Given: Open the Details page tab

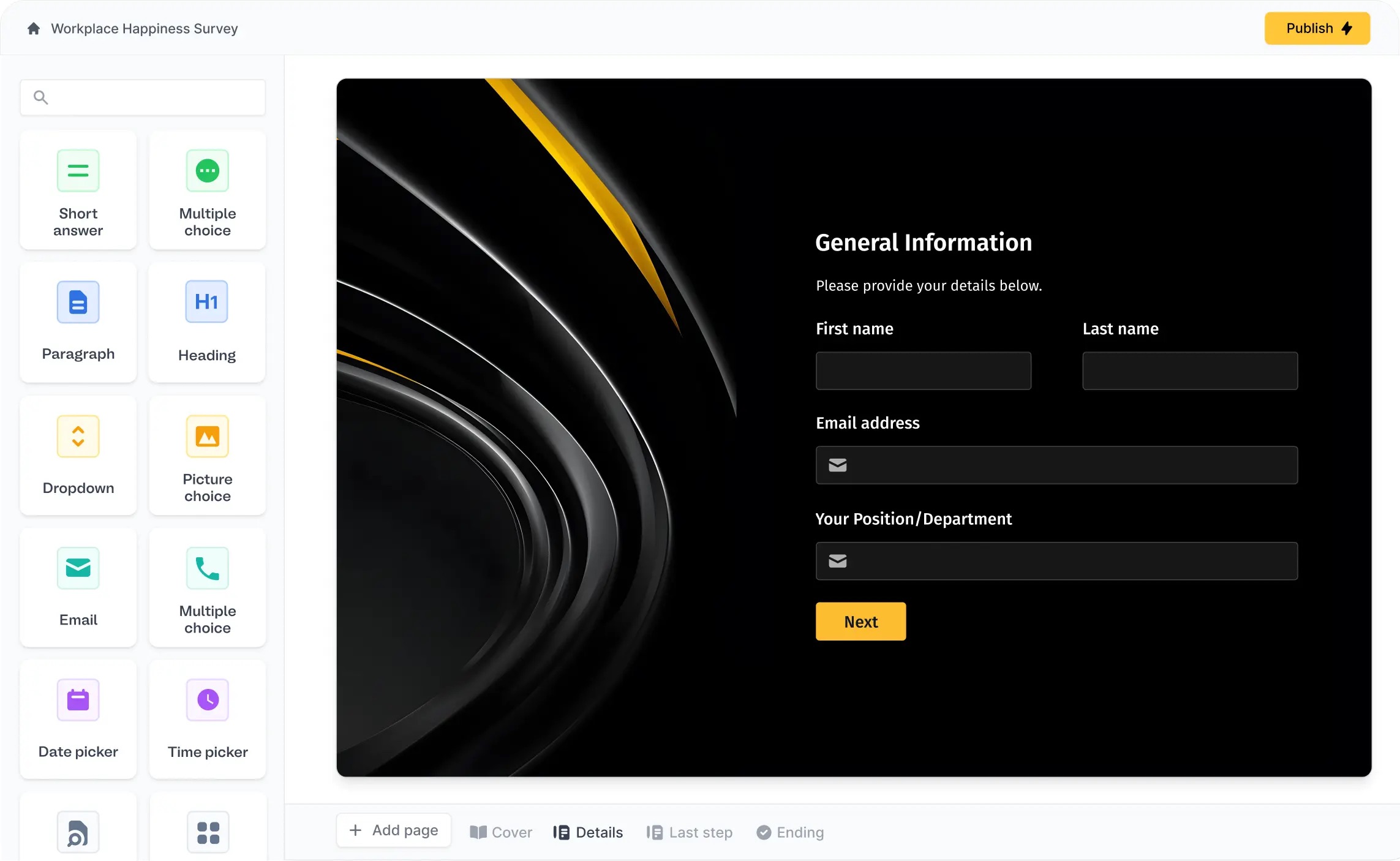Looking at the screenshot, I should coord(587,832).
